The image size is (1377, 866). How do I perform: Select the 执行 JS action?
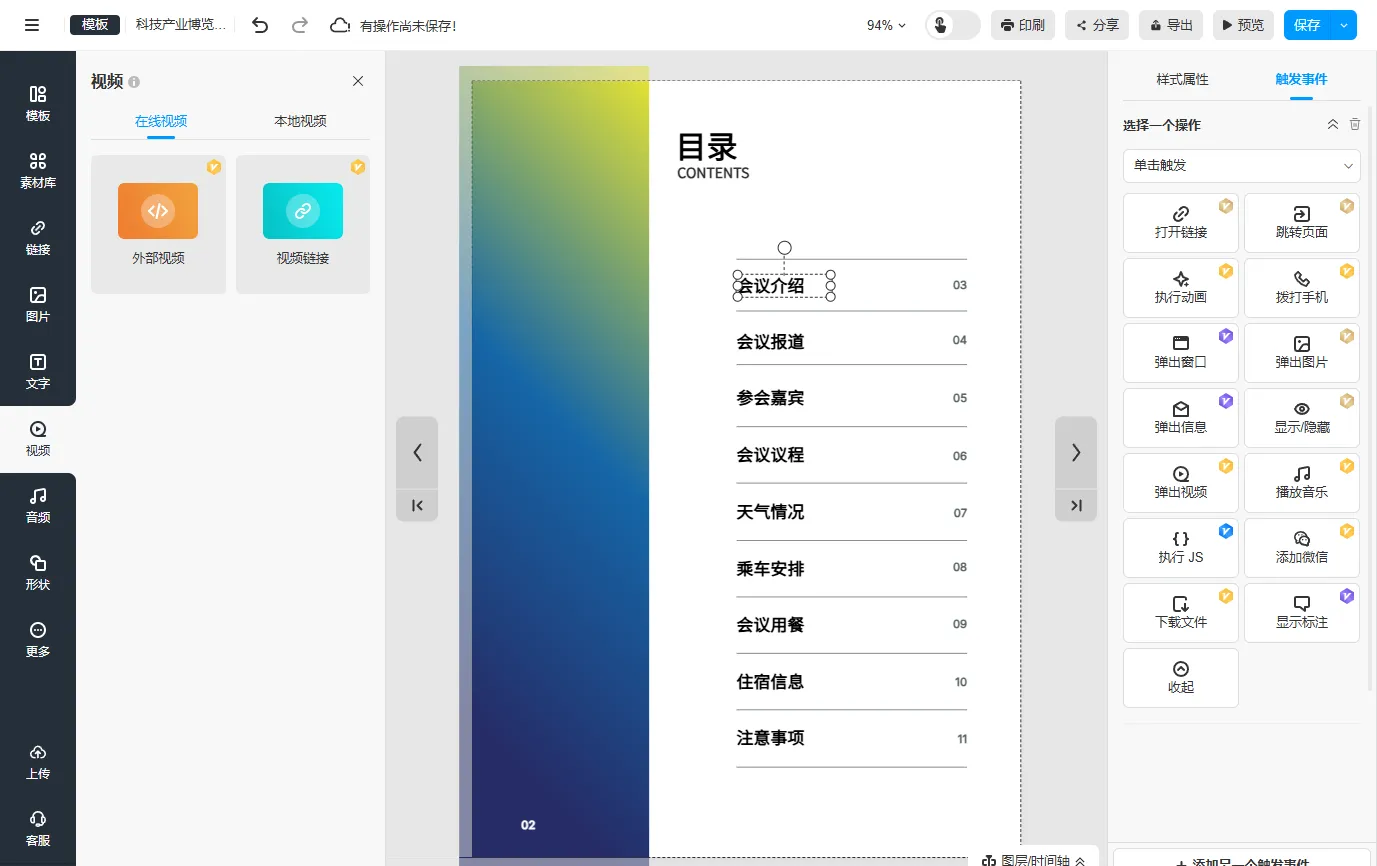pos(1181,547)
